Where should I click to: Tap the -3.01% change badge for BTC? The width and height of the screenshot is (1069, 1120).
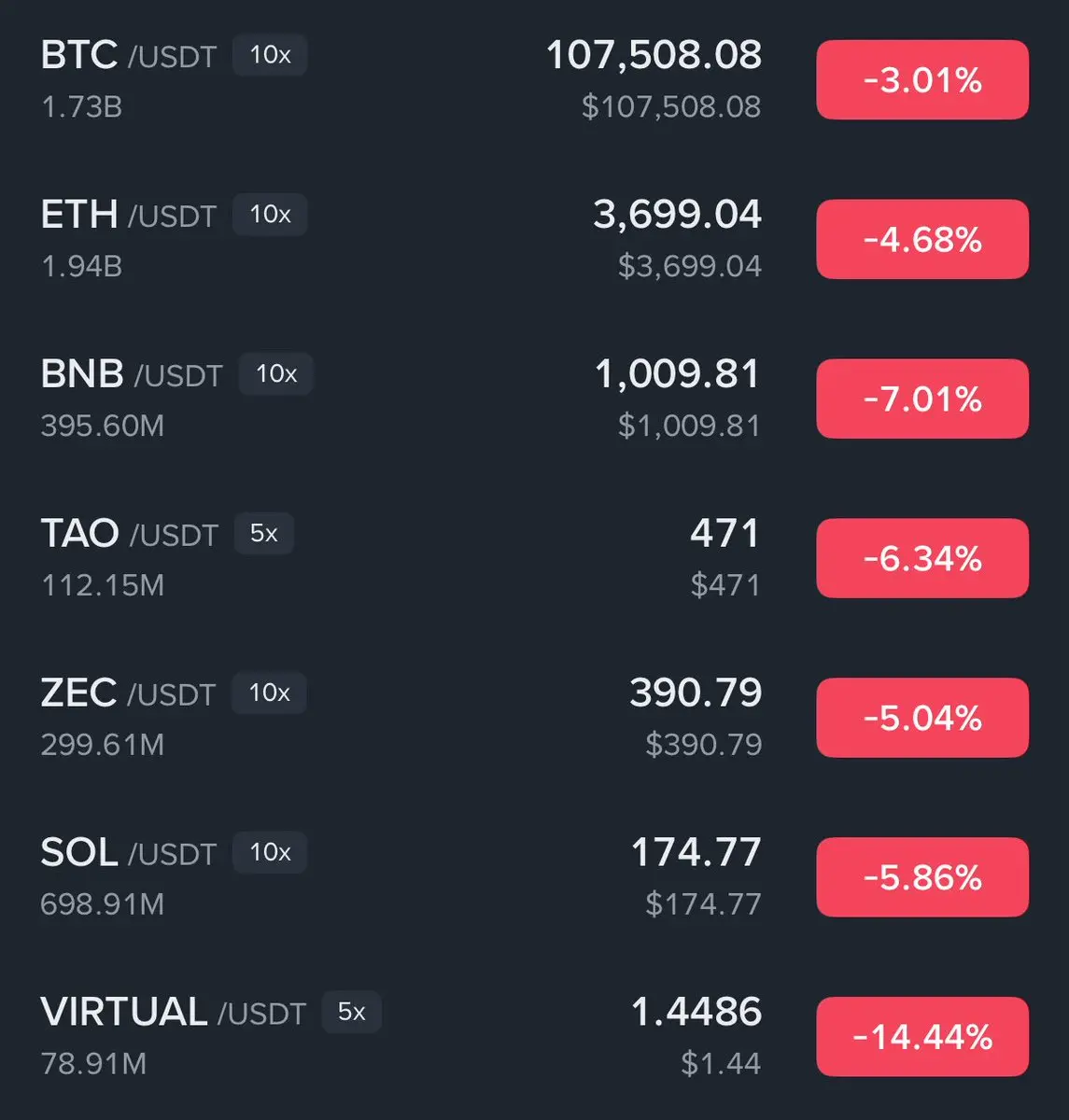pyautogui.click(x=922, y=79)
